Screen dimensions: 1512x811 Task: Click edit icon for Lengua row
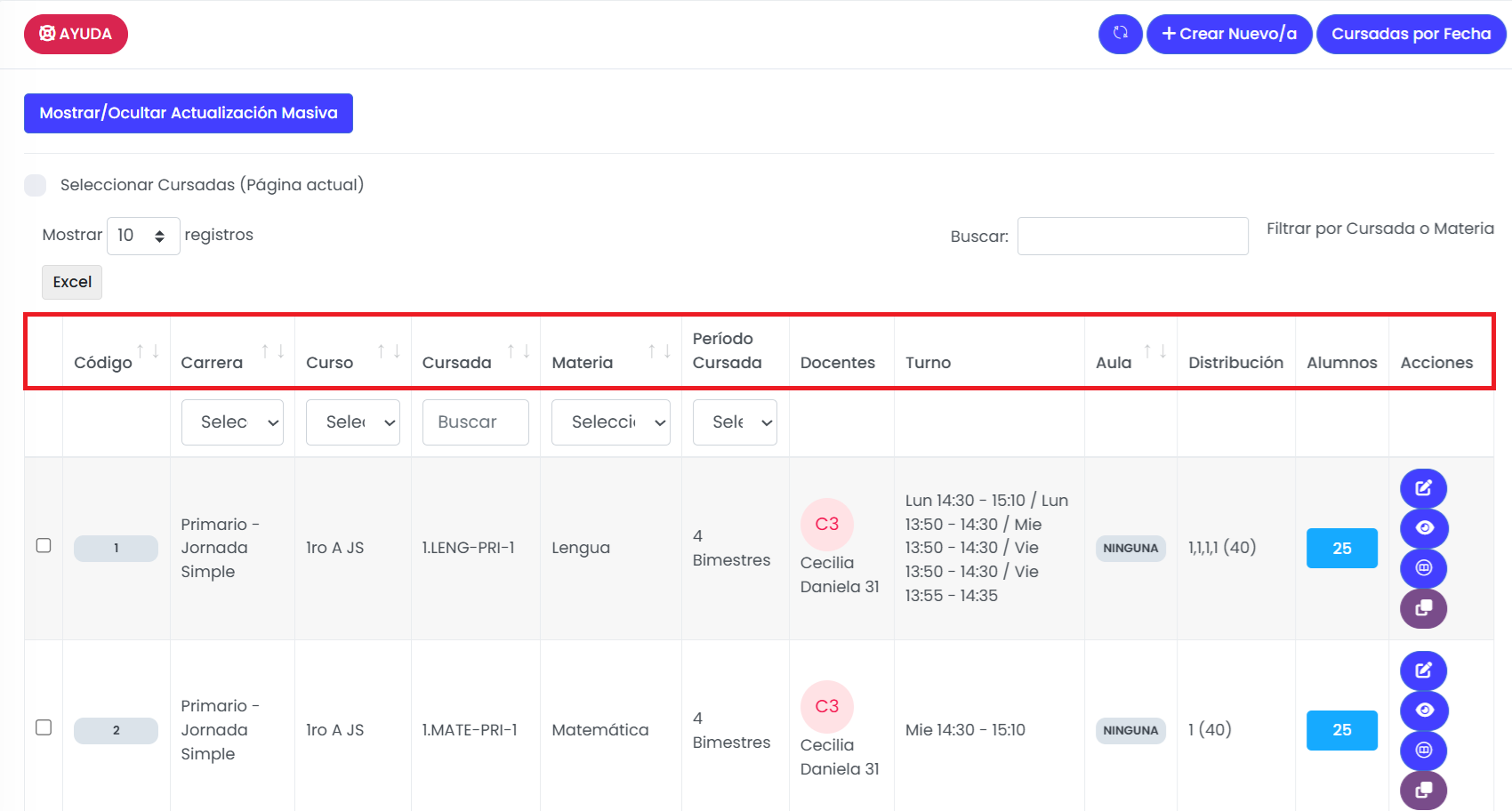tap(1424, 488)
